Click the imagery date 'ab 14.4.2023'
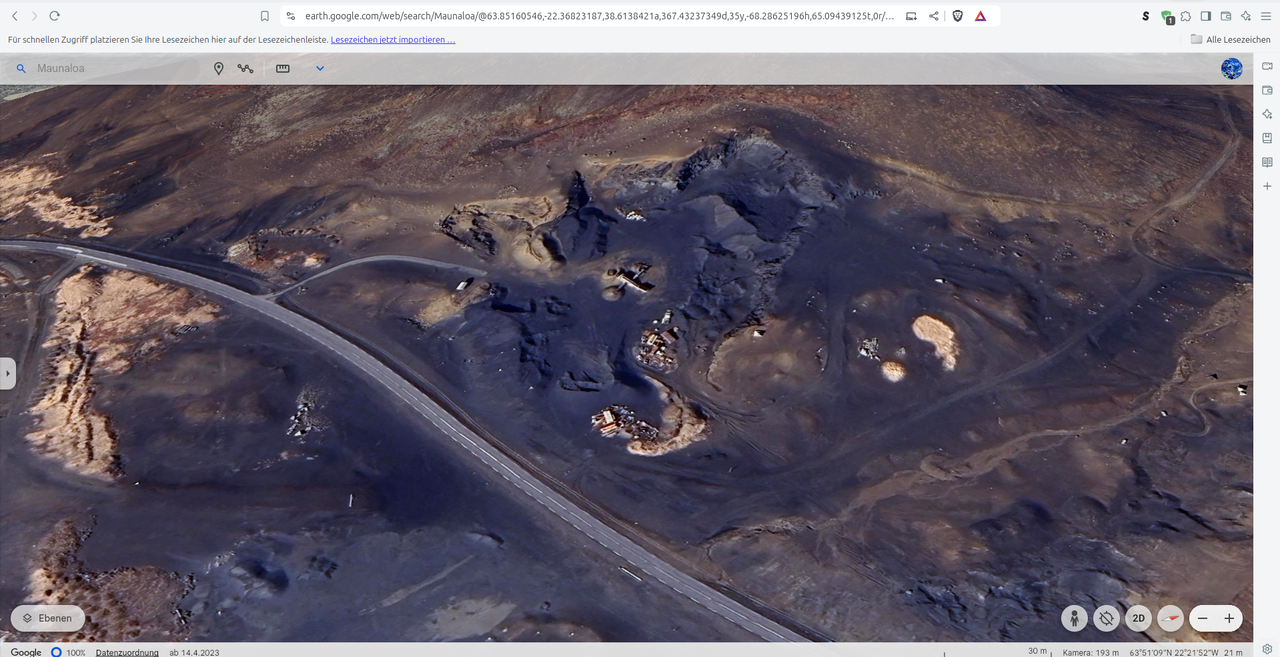 point(194,652)
